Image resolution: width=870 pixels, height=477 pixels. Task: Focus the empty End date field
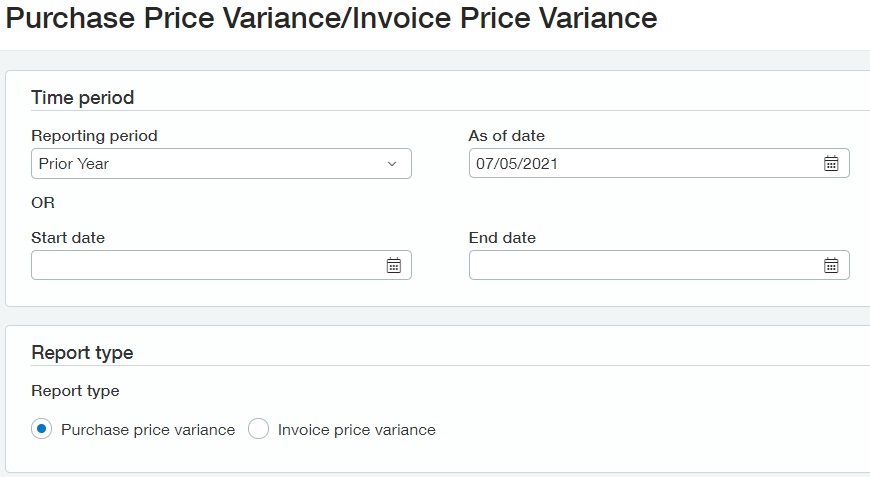pos(659,265)
